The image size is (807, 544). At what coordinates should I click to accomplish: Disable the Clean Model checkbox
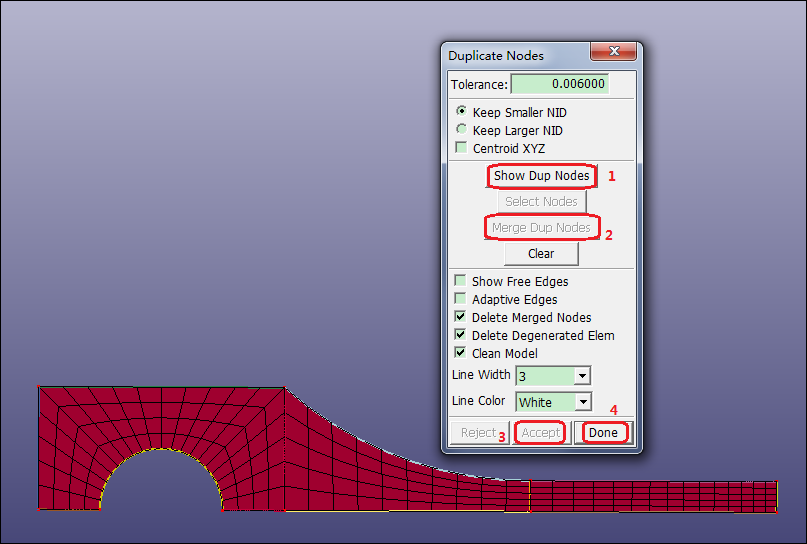point(461,354)
